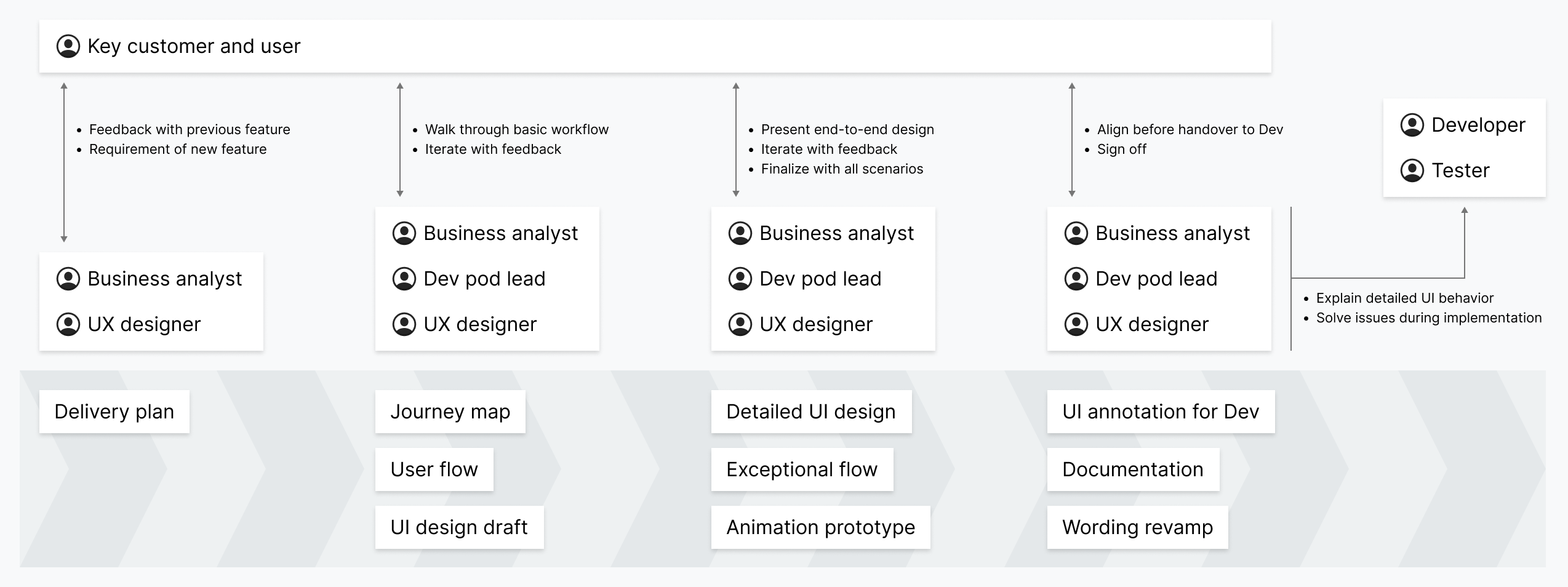
Task: Click the Business analyst icon above UI annotation for Dev
Action: pyautogui.click(x=1076, y=233)
